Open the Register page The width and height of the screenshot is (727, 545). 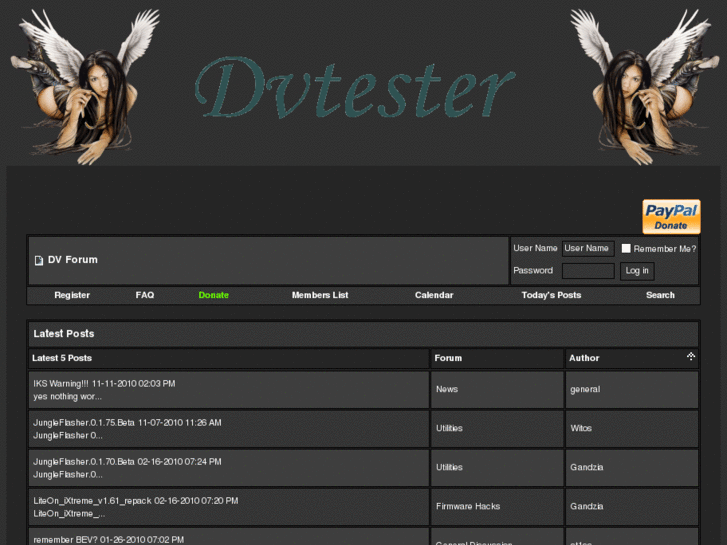(72, 295)
